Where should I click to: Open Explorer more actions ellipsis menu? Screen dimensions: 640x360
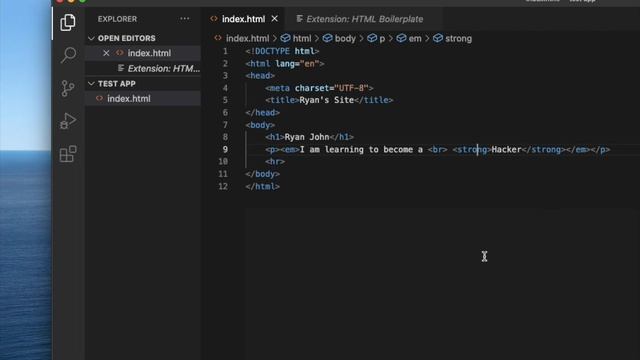point(184,19)
